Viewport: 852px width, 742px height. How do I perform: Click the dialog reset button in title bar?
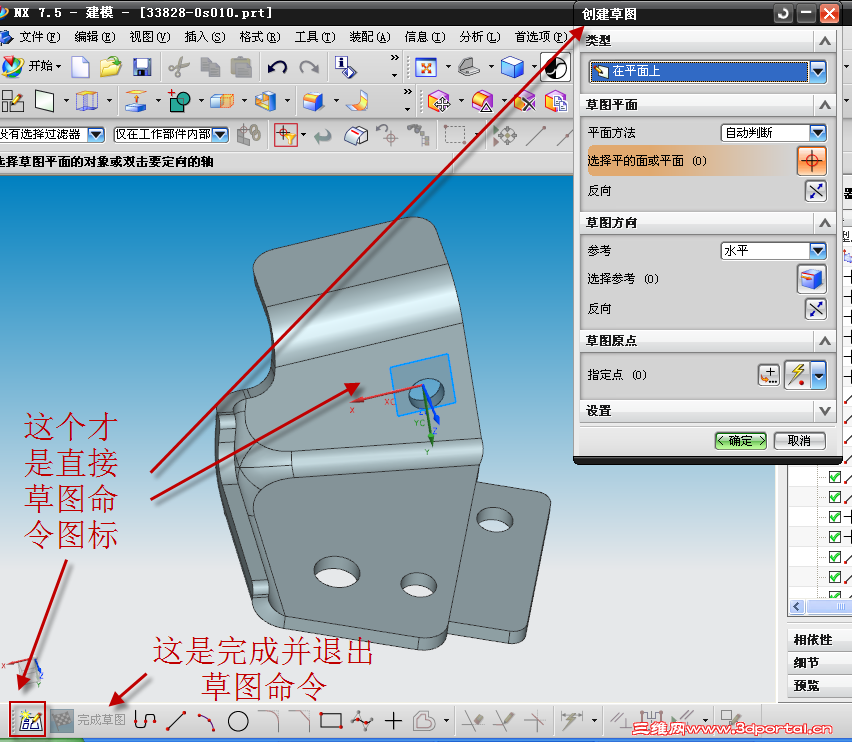coord(783,13)
